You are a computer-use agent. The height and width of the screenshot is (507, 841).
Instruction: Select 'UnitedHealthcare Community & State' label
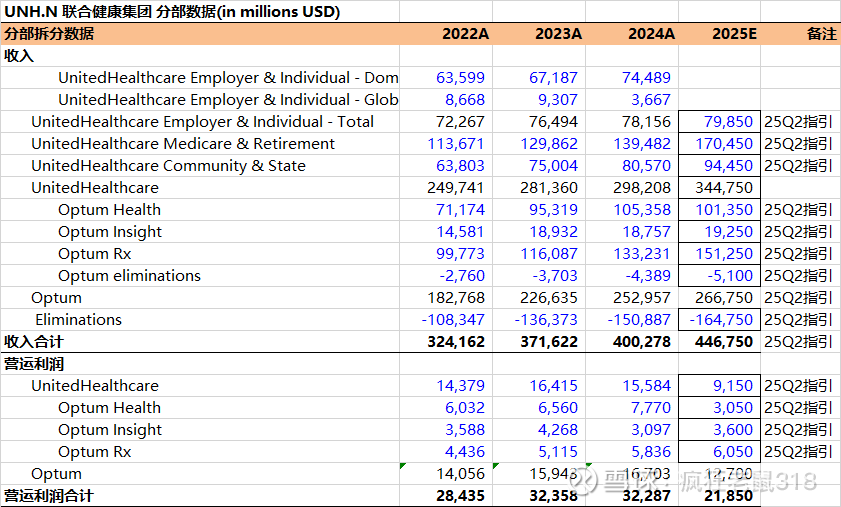click(x=168, y=166)
